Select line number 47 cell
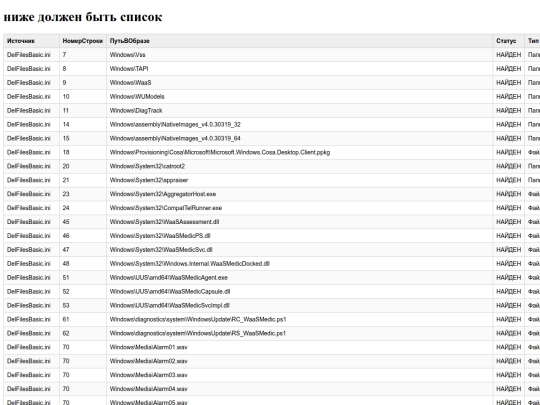This screenshot has height=405, width=540. (83, 250)
